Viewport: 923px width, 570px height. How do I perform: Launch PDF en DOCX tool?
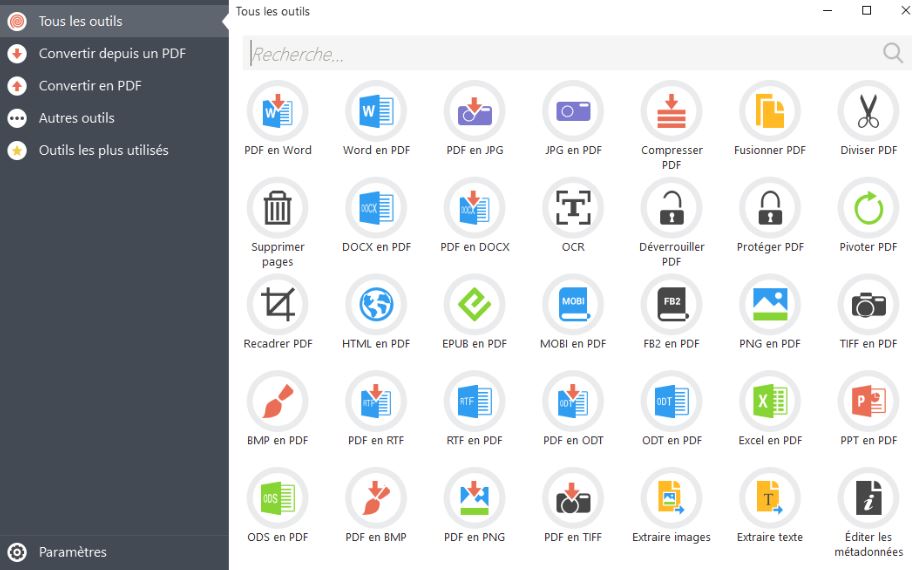[474, 208]
